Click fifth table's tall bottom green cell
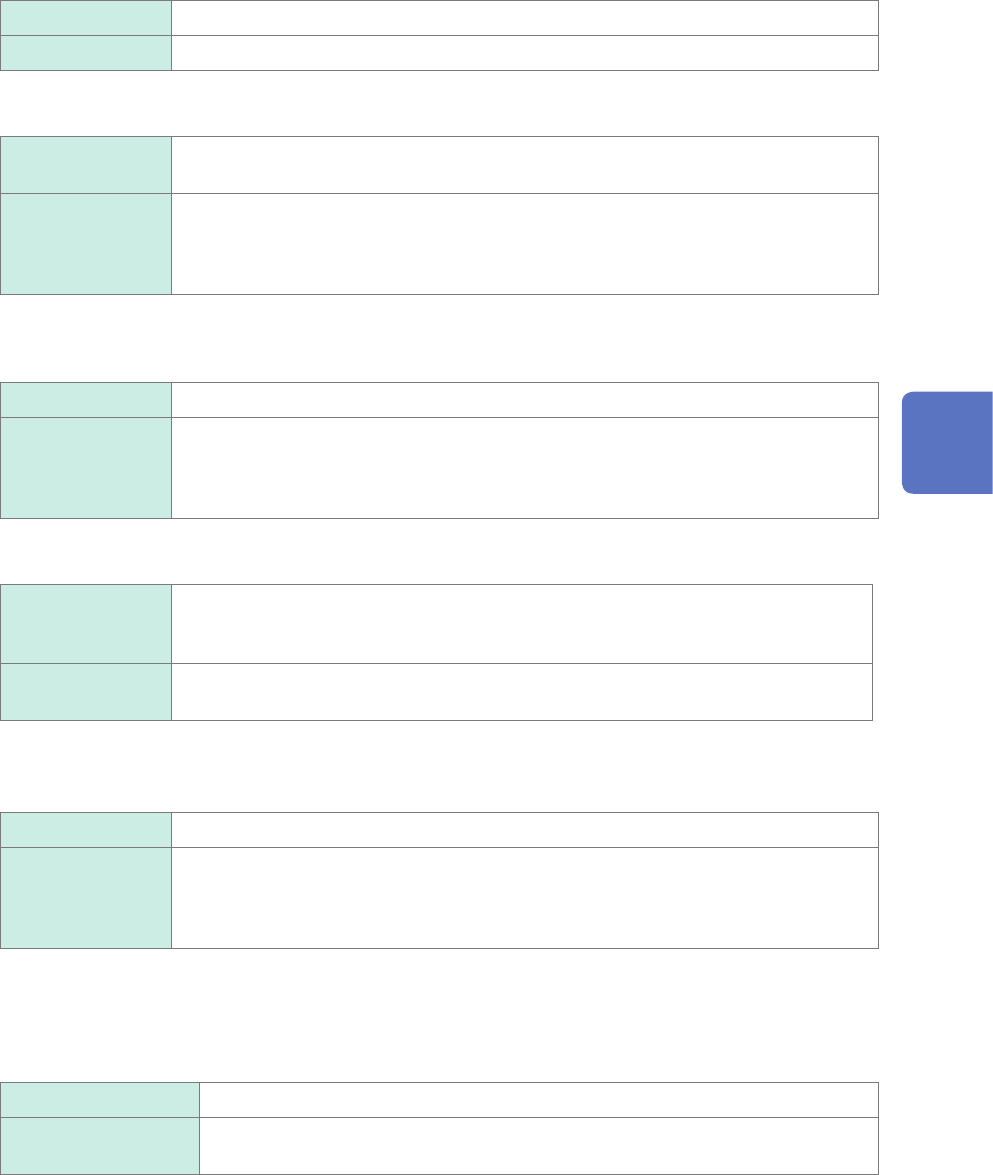993x1175 pixels. click(x=86, y=897)
